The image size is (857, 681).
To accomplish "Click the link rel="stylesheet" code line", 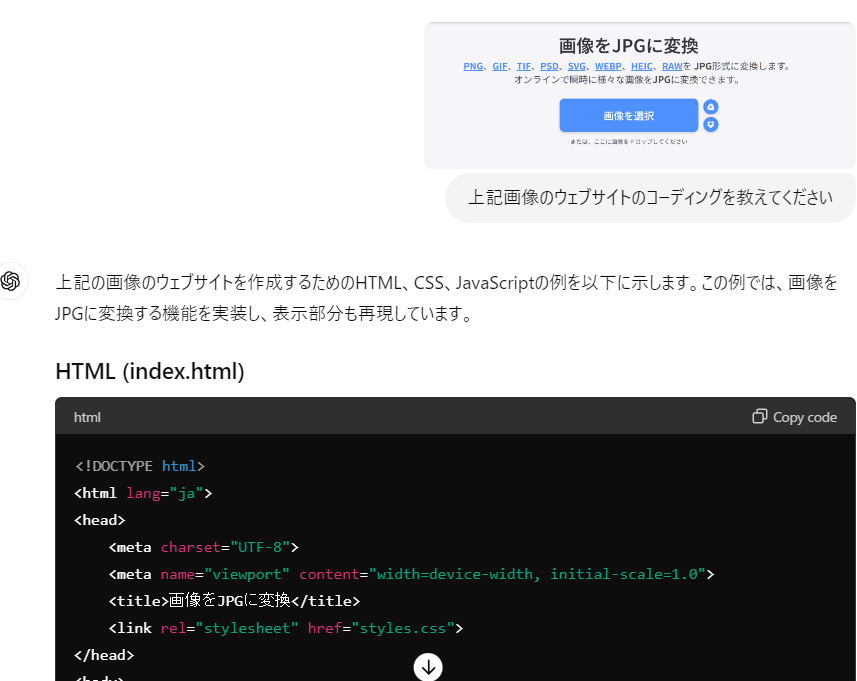I will [286, 628].
